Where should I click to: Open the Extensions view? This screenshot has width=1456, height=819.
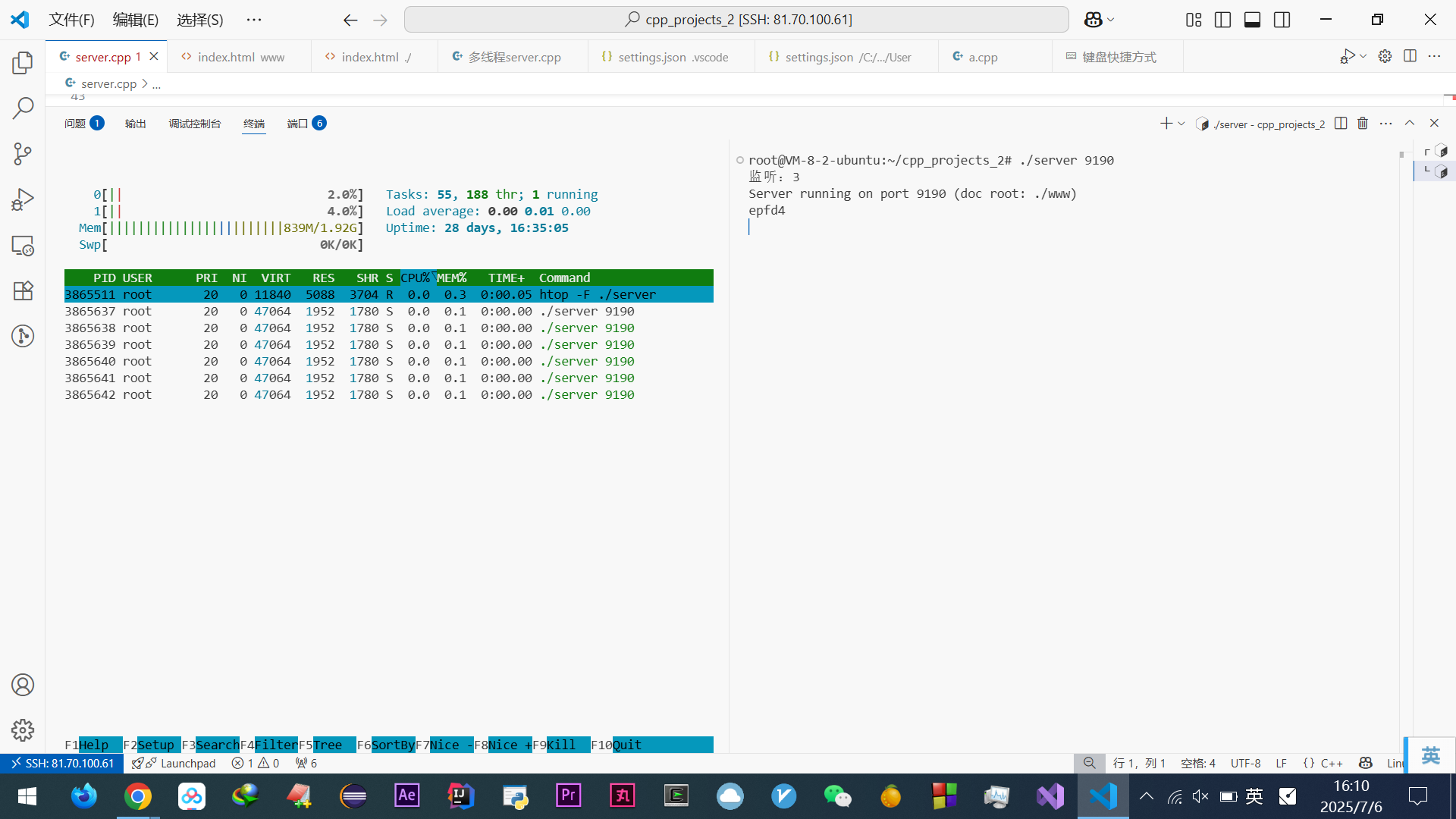coord(23,291)
